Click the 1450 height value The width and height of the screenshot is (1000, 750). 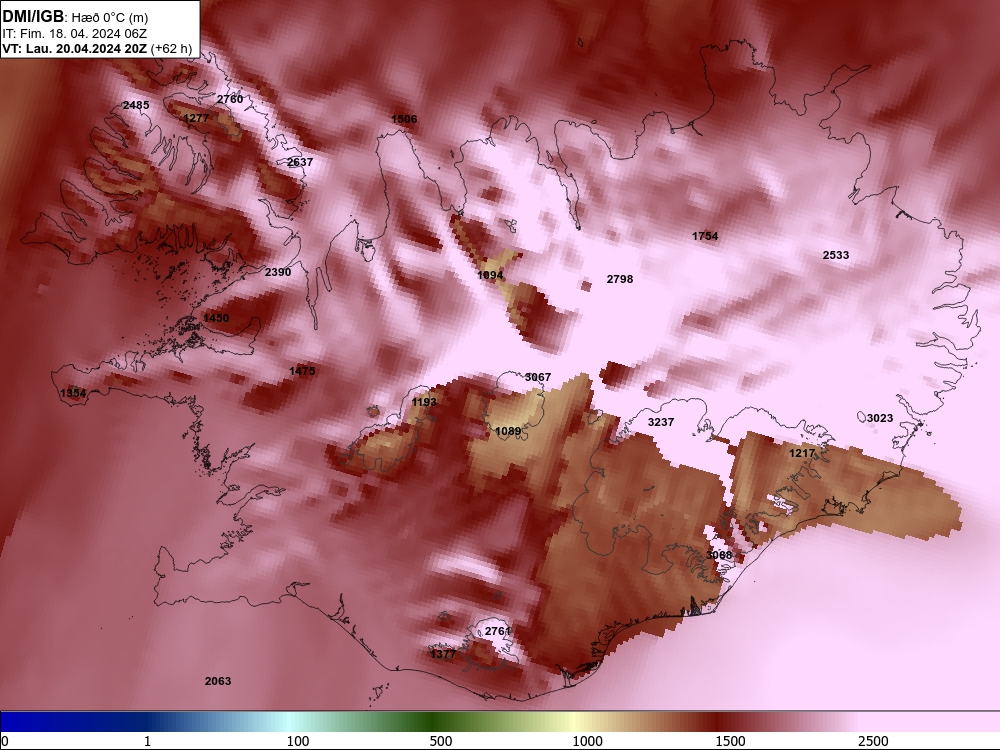point(216,318)
